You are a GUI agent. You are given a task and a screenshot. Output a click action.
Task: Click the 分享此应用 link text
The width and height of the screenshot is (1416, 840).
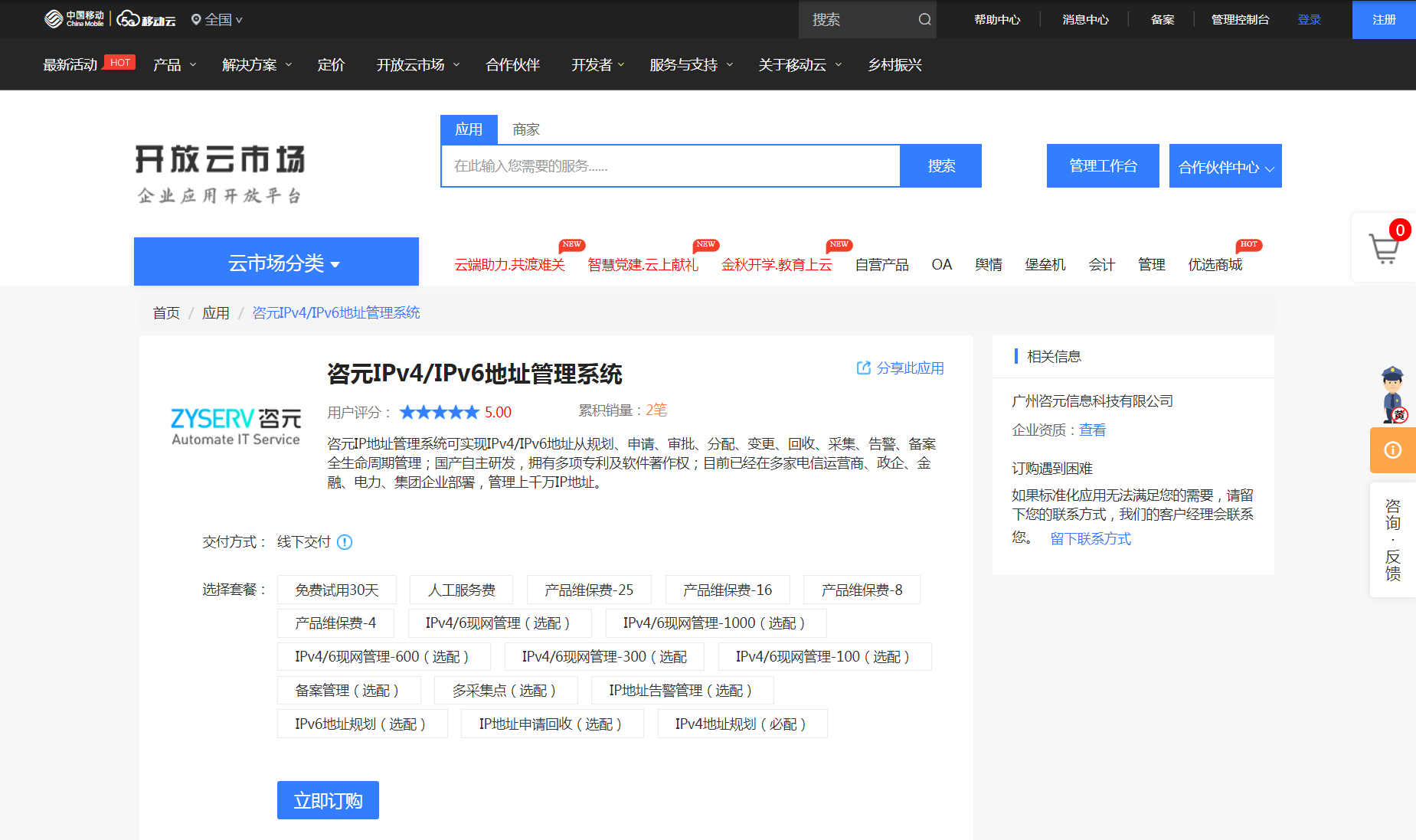pyautogui.click(x=910, y=368)
